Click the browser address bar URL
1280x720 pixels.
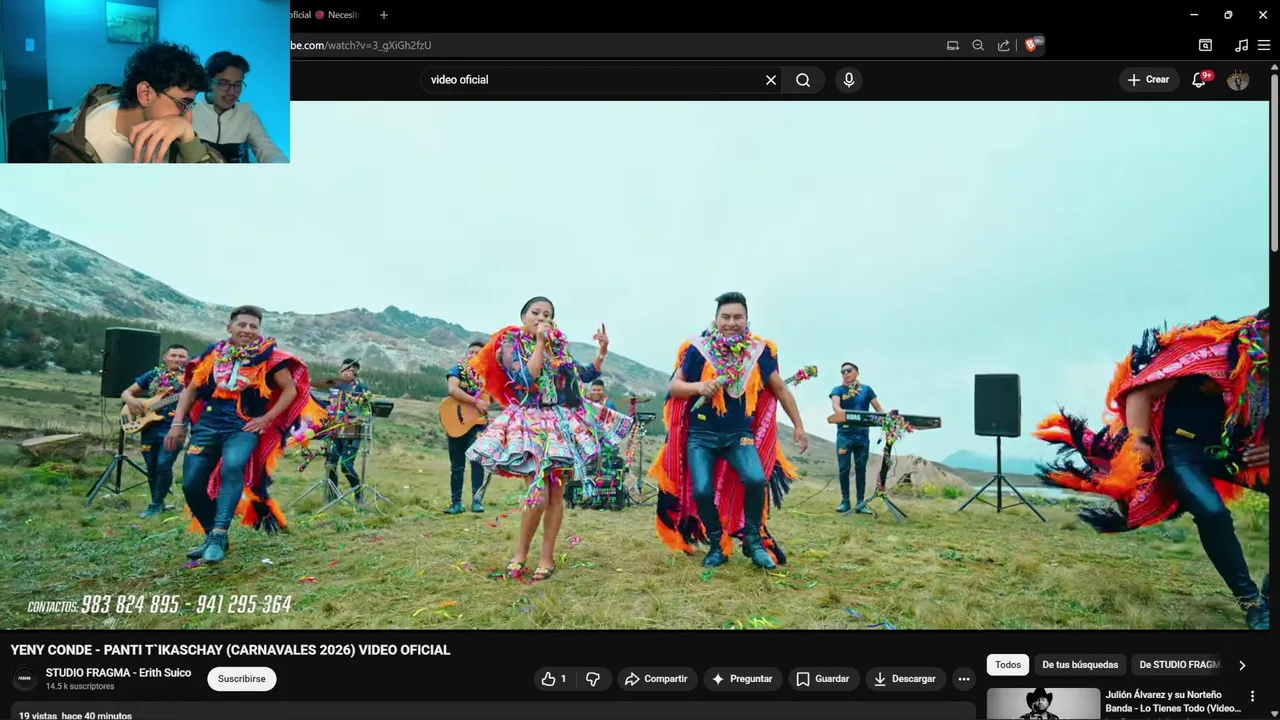click(x=361, y=45)
